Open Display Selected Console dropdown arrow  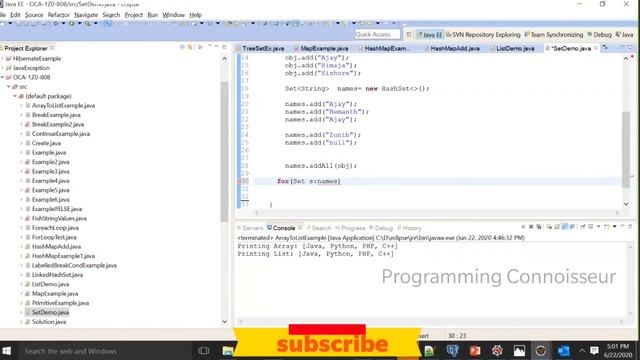pyautogui.click(x=598, y=227)
